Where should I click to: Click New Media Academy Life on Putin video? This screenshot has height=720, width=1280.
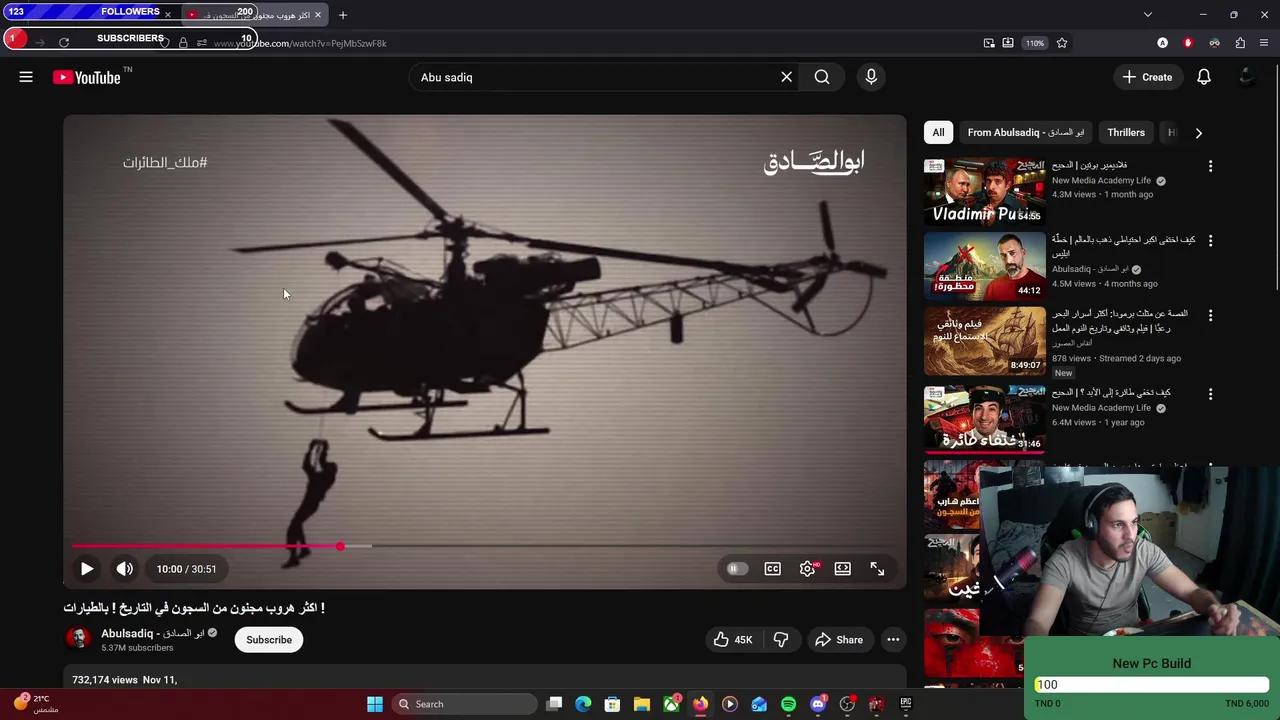pyautogui.click(x=1101, y=181)
